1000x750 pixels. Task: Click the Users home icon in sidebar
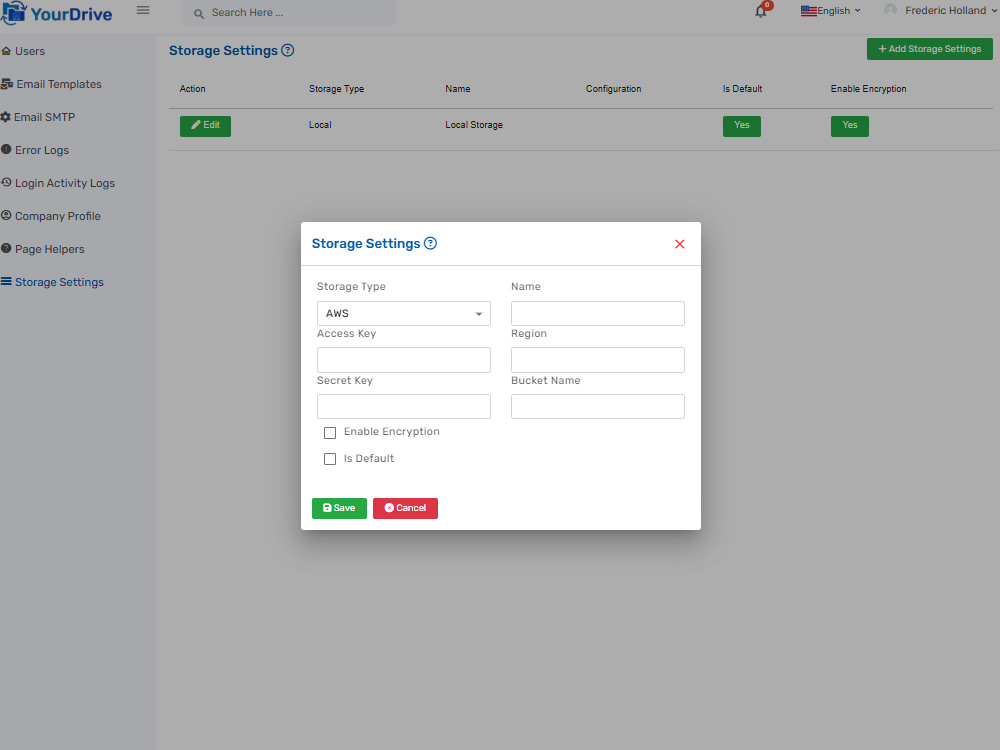pos(6,51)
